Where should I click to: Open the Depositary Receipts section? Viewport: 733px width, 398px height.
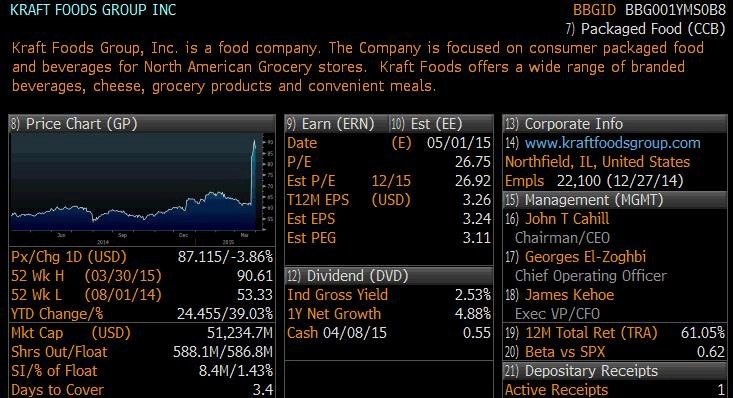pos(615,371)
